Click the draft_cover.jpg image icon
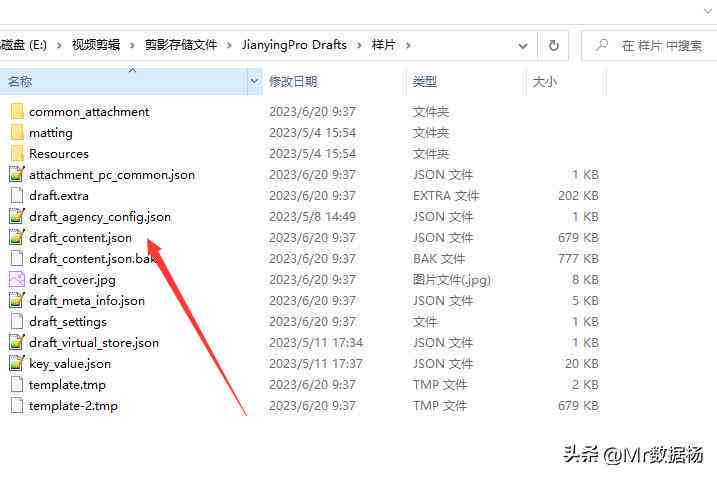This screenshot has width=717, height=477. click(x=17, y=279)
